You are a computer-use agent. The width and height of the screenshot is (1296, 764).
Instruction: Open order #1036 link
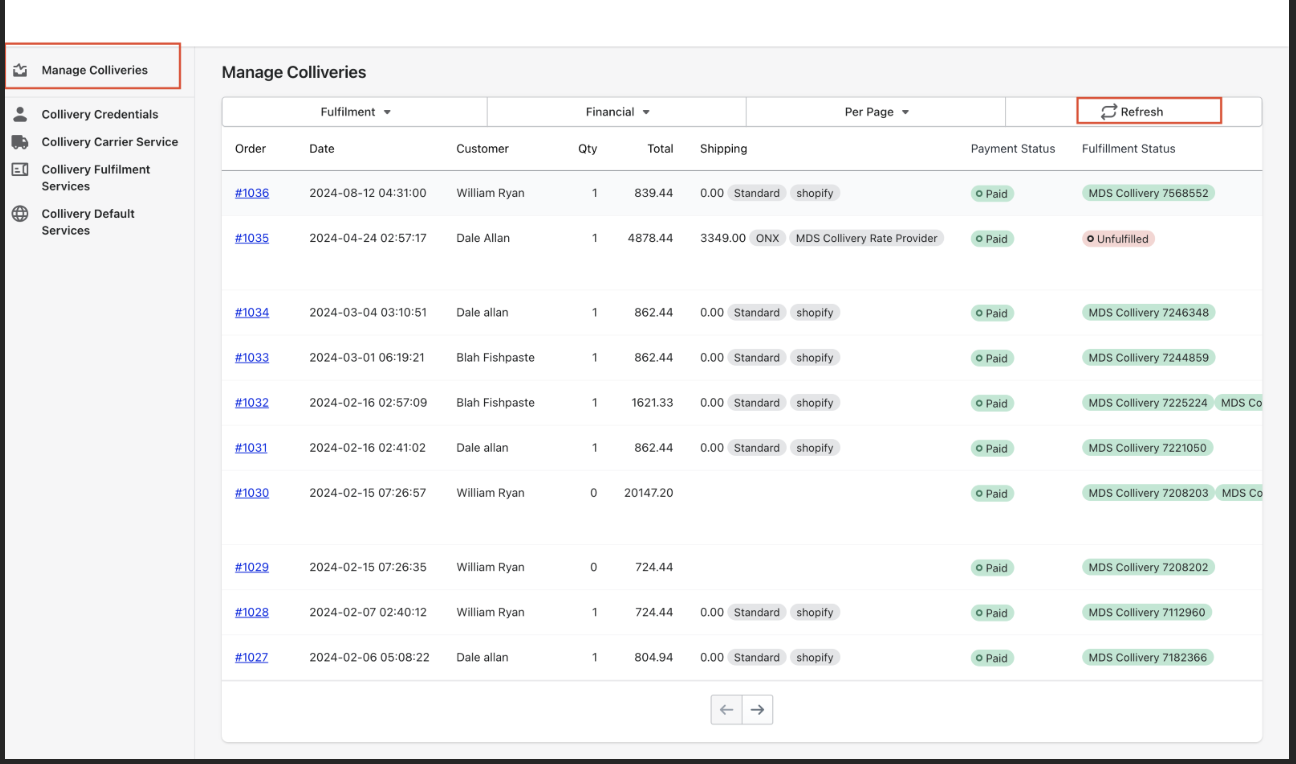pyautogui.click(x=252, y=193)
